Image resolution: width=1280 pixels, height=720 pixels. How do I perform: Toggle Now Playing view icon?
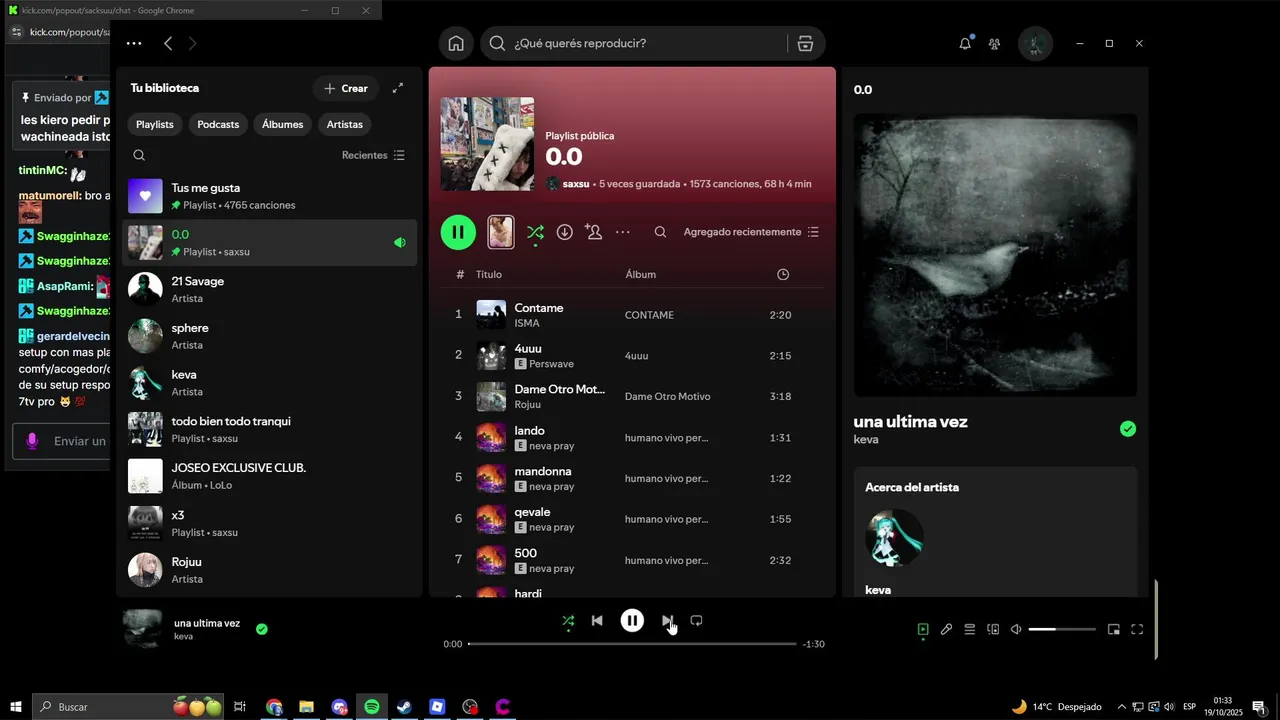[923, 629]
